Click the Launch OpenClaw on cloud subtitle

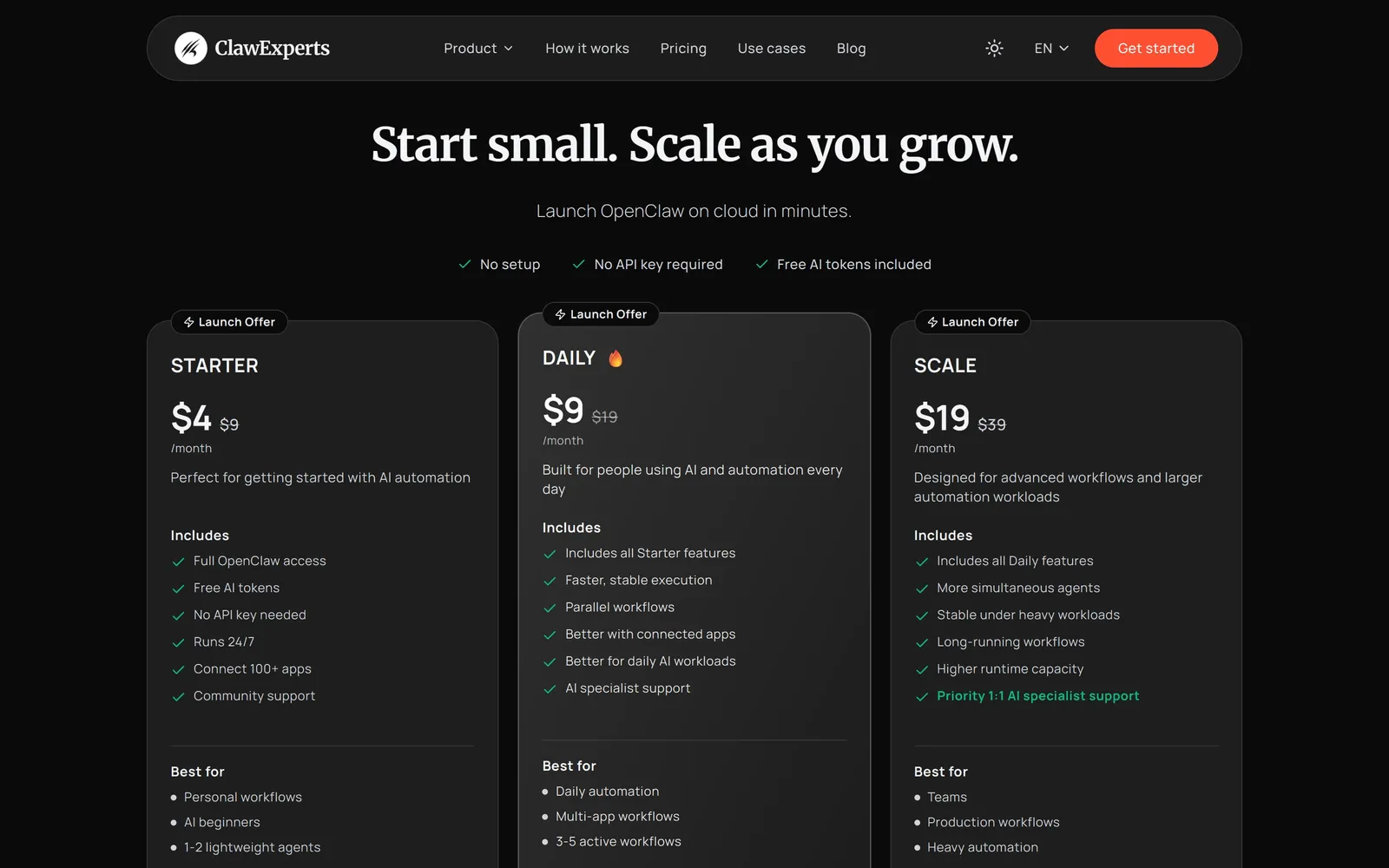pyautogui.click(x=694, y=211)
